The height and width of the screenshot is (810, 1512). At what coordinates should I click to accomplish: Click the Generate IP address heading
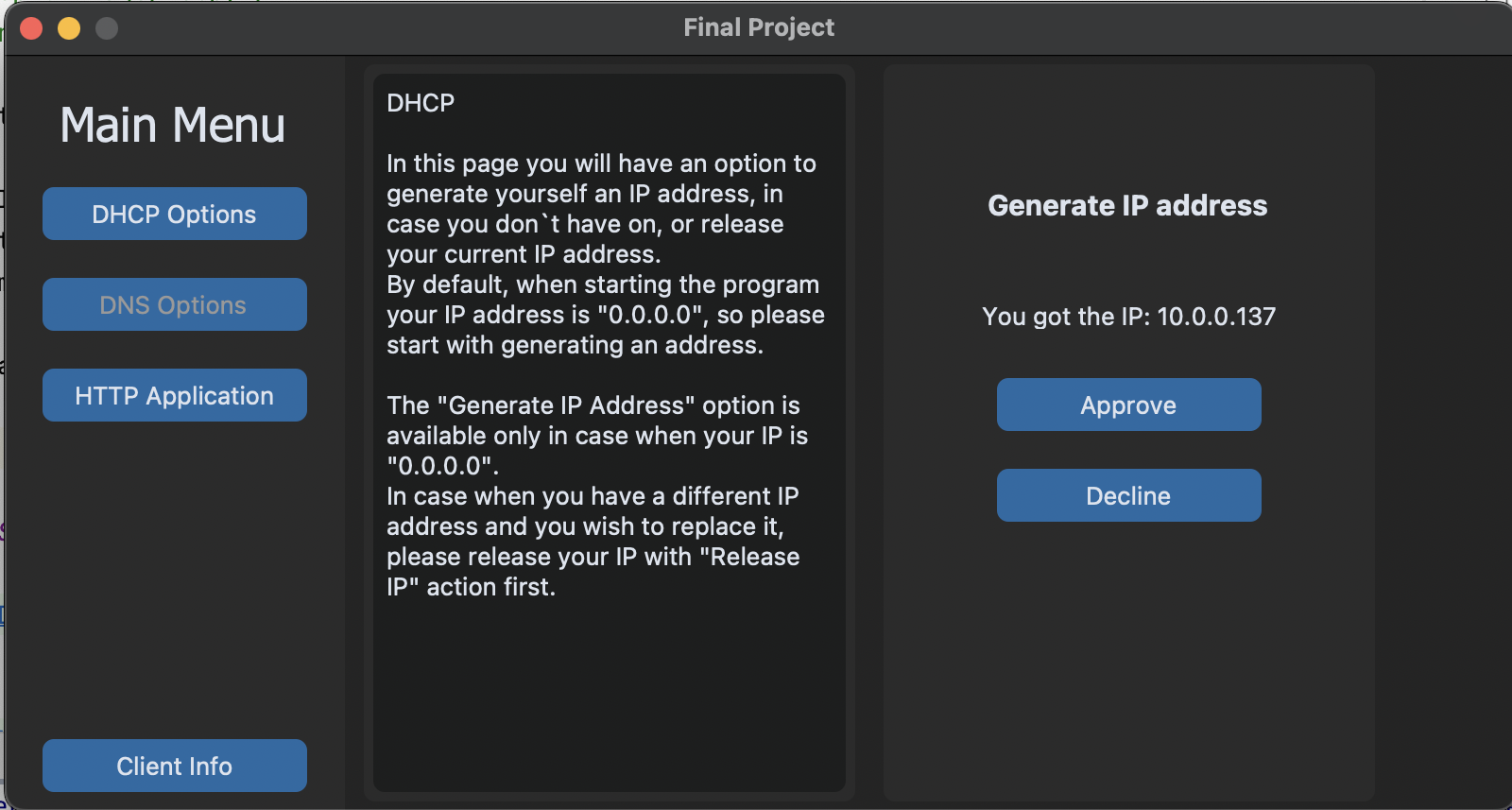(x=1127, y=205)
